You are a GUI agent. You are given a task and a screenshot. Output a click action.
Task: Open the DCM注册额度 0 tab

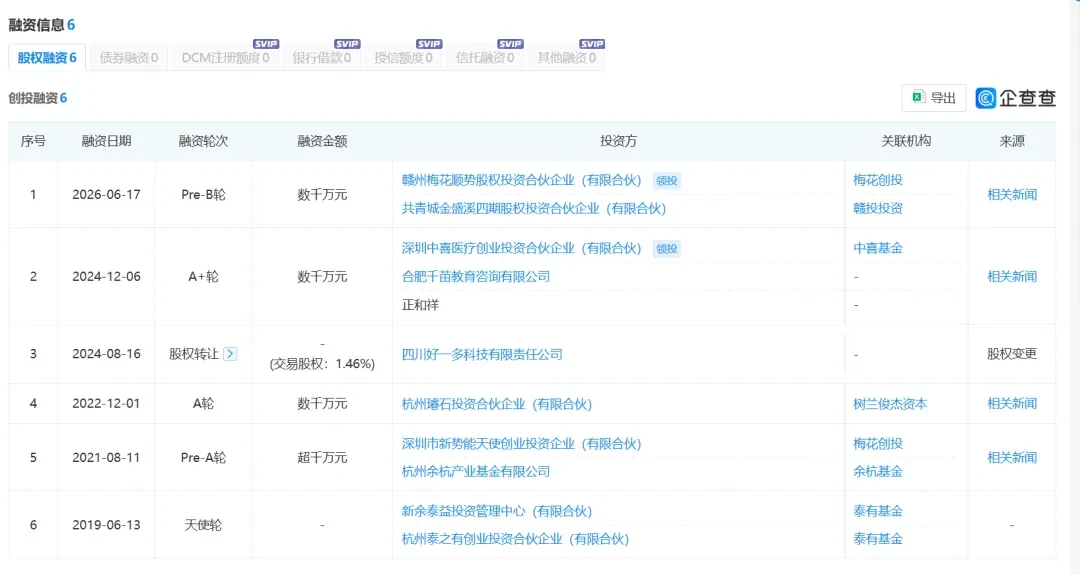(225, 58)
